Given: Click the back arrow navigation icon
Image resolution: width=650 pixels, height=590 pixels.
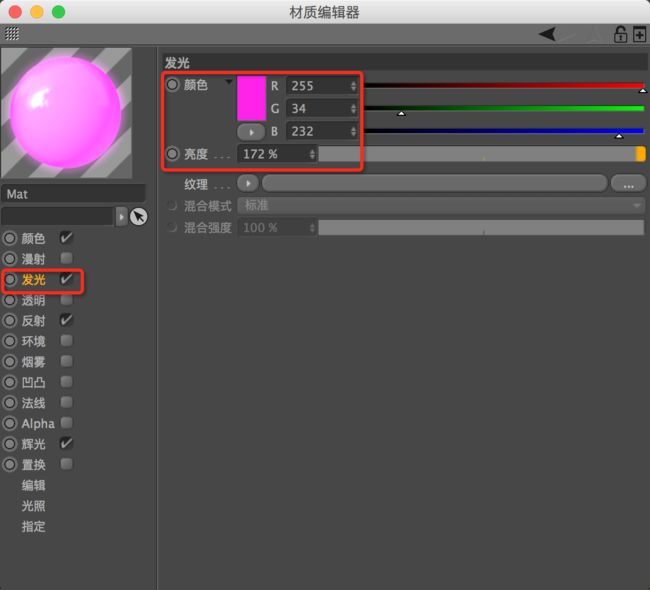Looking at the screenshot, I should click(548, 34).
